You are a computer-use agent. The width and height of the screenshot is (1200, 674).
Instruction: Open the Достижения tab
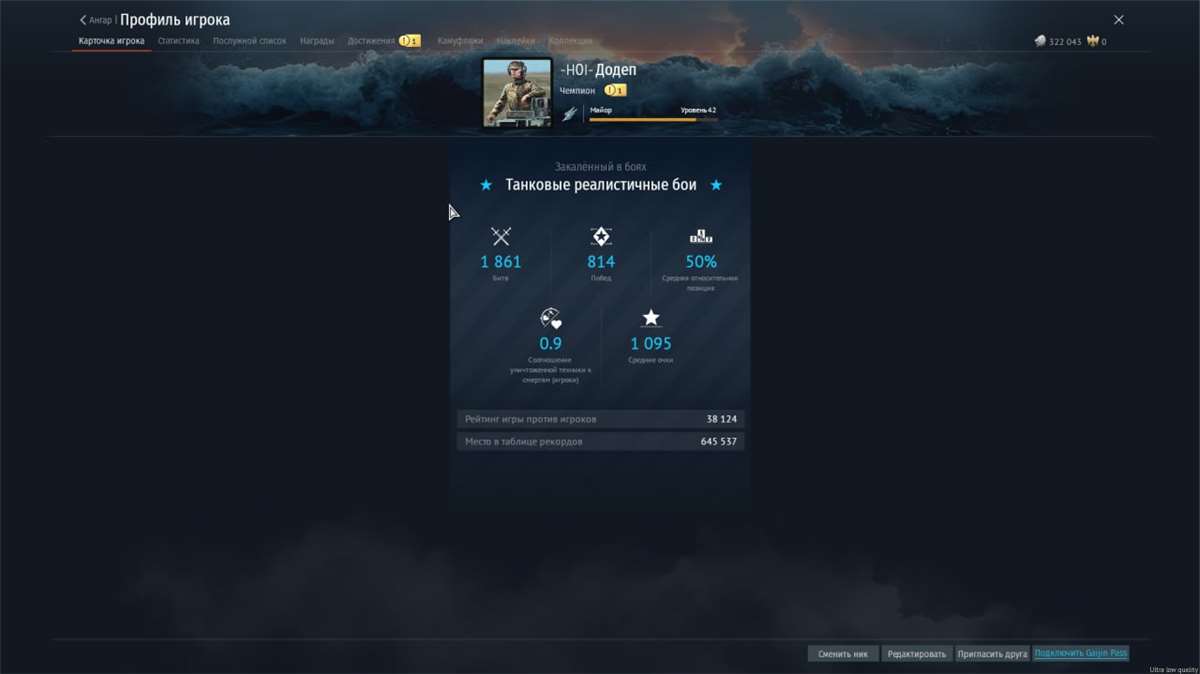(371, 41)
